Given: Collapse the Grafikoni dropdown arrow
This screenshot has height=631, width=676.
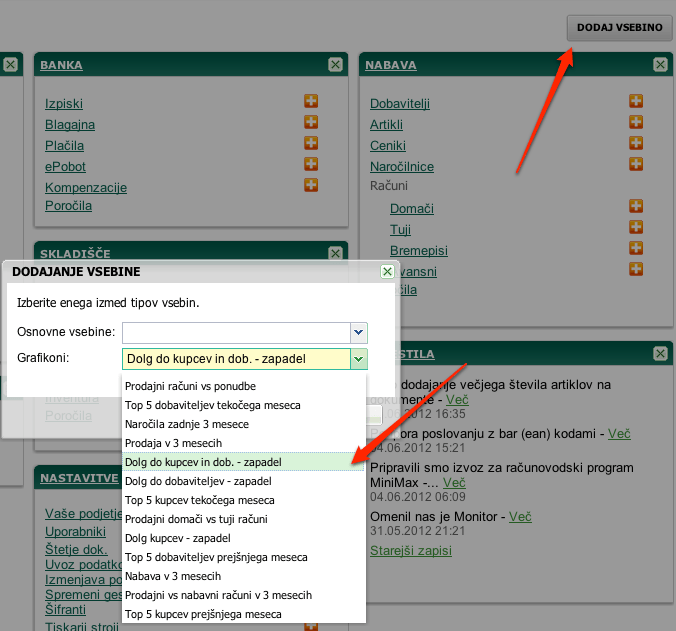Looking at the screenshot, I should click(x=359, y=359).
